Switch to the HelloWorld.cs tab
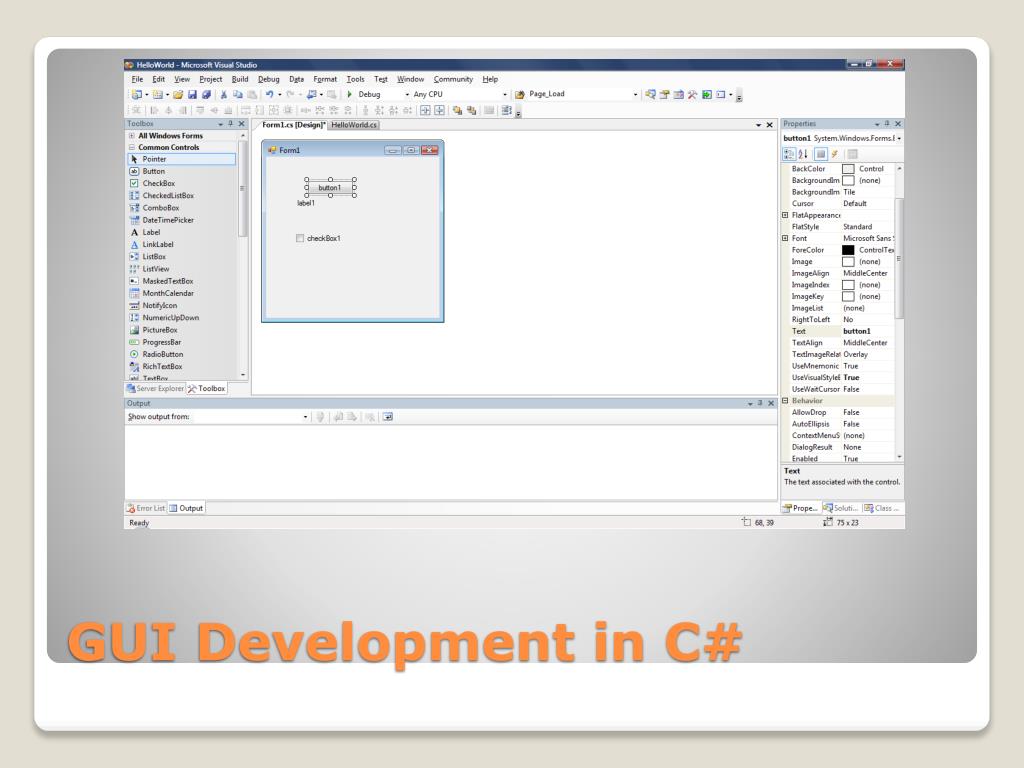The image size is (1024, 768). coord(353,125)
